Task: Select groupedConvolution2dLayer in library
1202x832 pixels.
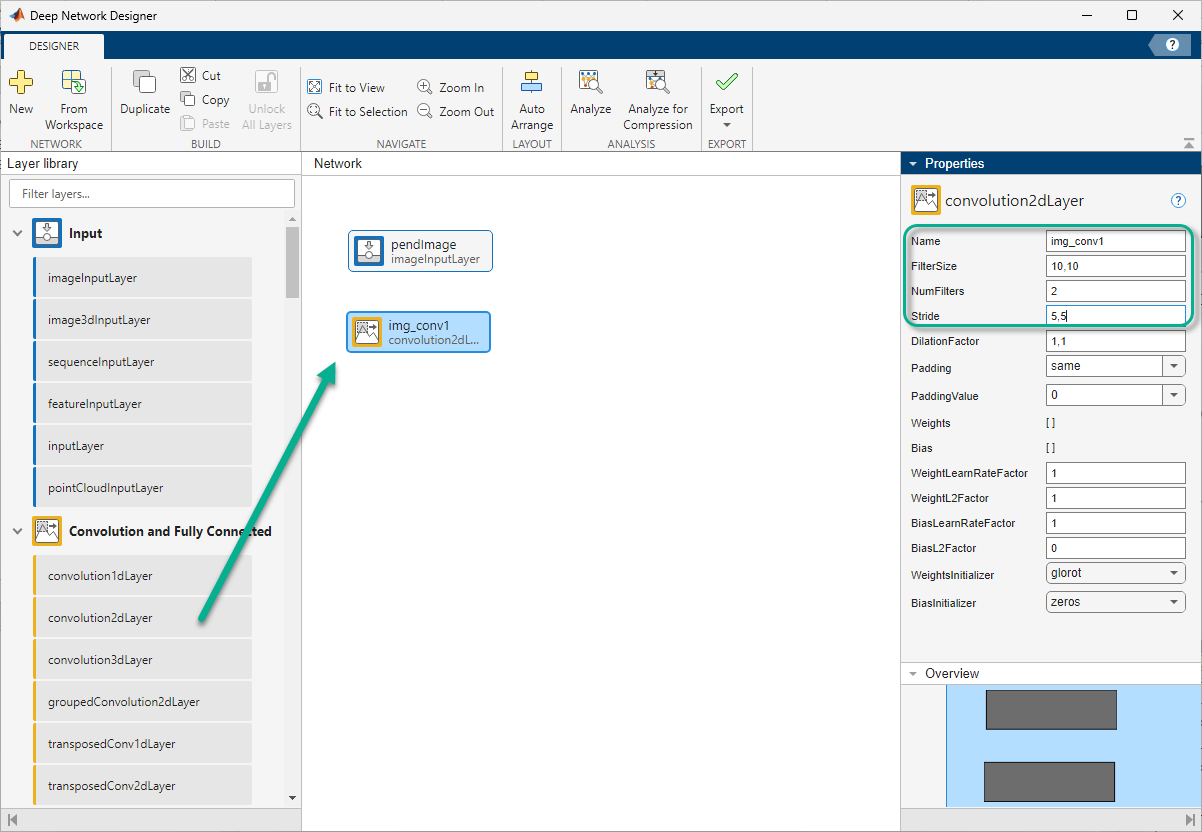Action: pos(142,702)
